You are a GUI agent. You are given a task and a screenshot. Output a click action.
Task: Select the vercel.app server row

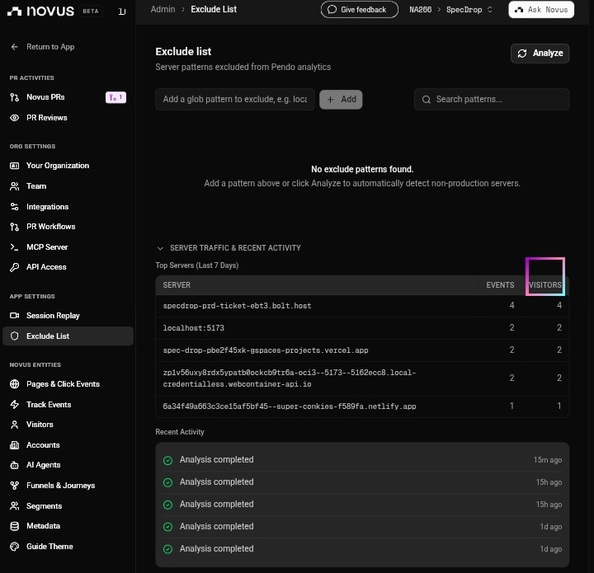point(362,350)
